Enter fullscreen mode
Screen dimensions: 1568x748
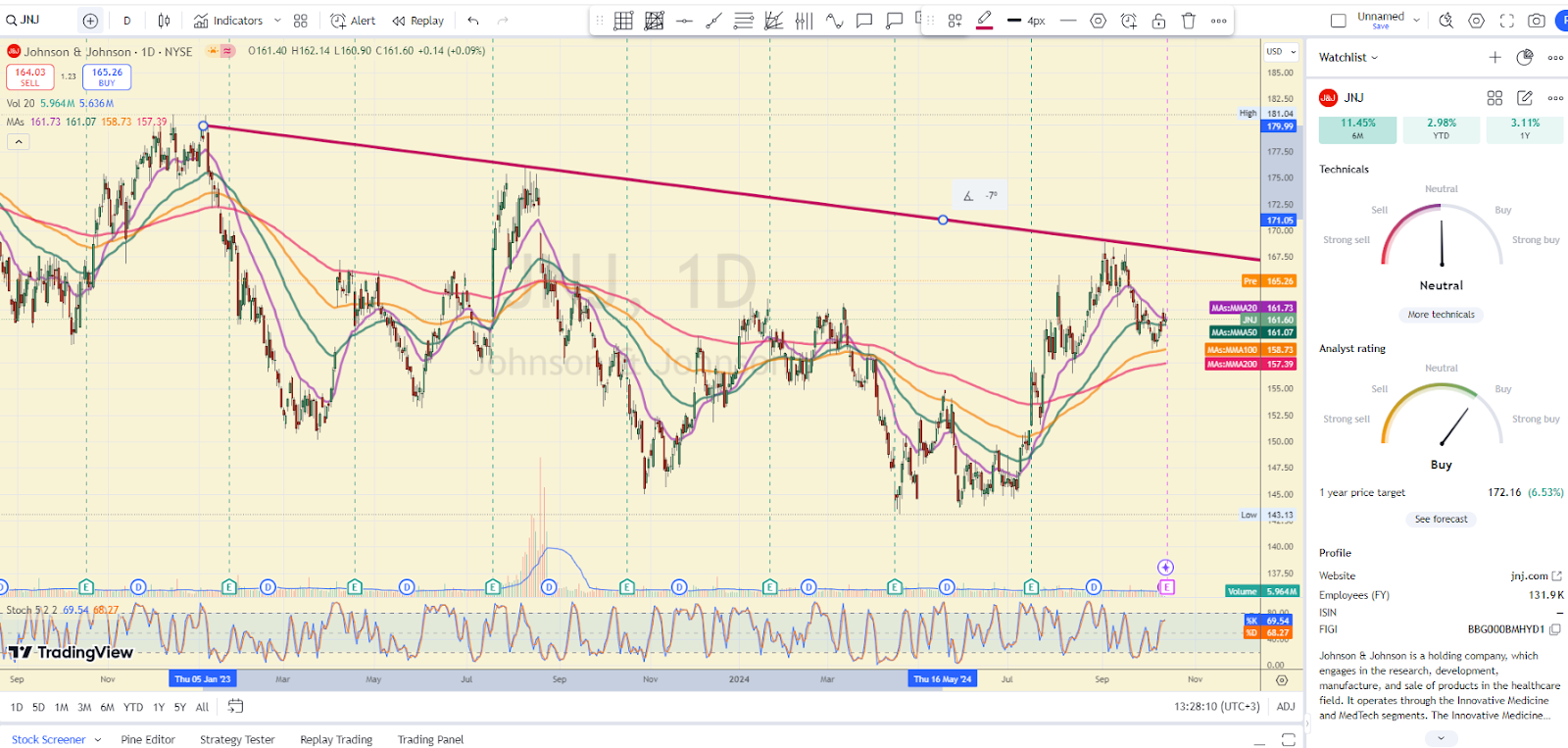(1507, 21)
